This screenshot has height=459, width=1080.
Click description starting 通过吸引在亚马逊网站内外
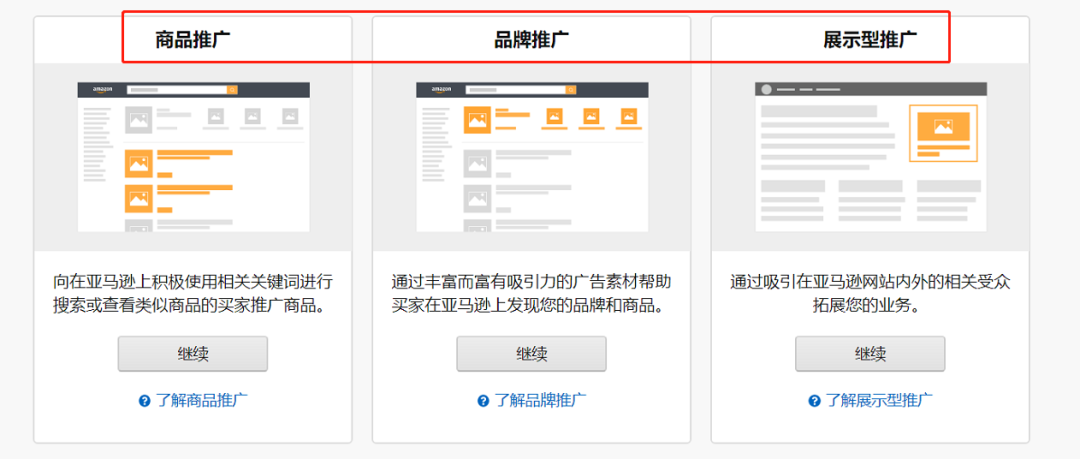tap(871, 294)
